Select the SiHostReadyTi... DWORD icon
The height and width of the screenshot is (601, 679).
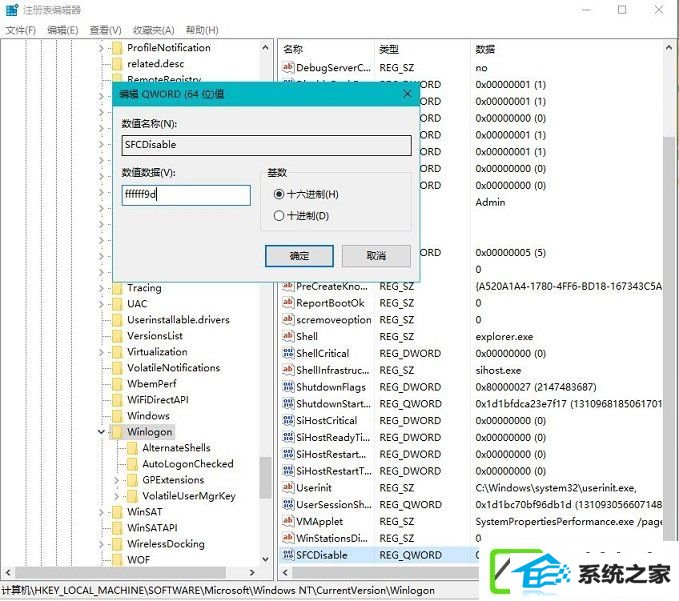pos(288,437)
